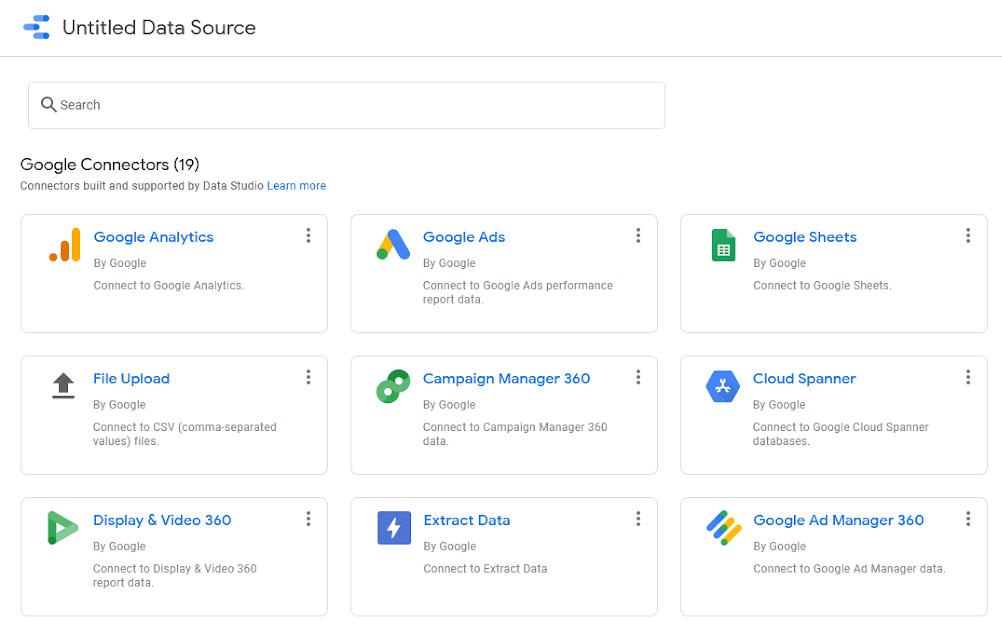Click the green Google Sheets icon
This screenshot has height=627, width=1002.
point(723,245)
